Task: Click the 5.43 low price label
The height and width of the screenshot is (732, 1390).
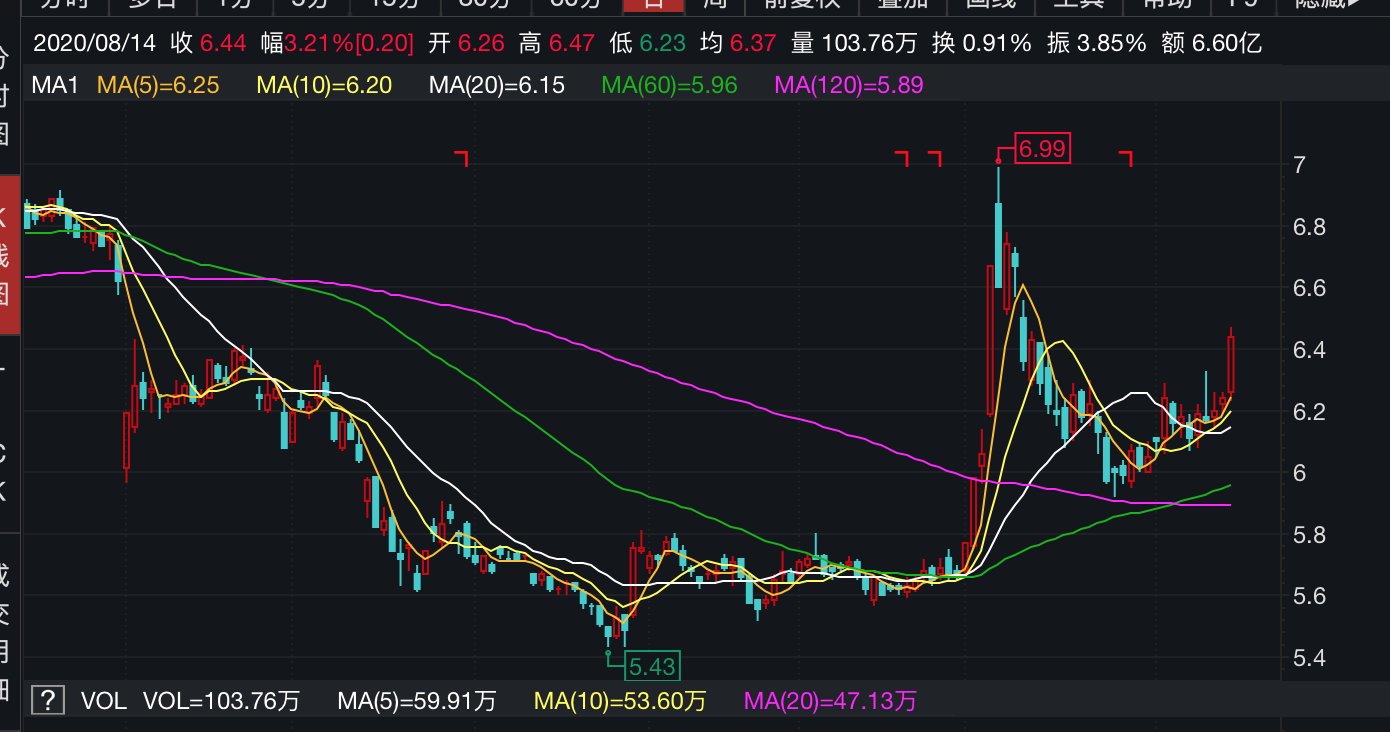Action: pyautogui.click(x=652, y=666)
